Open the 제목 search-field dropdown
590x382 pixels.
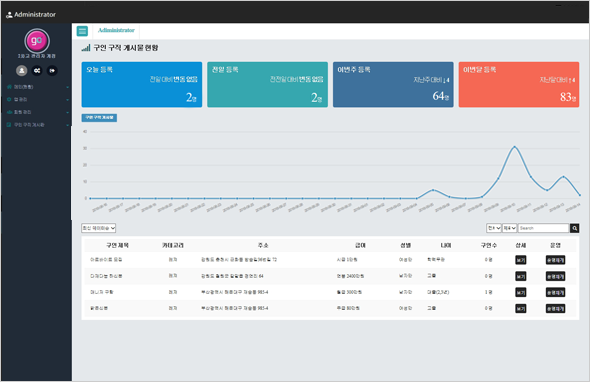click(509, 228)
